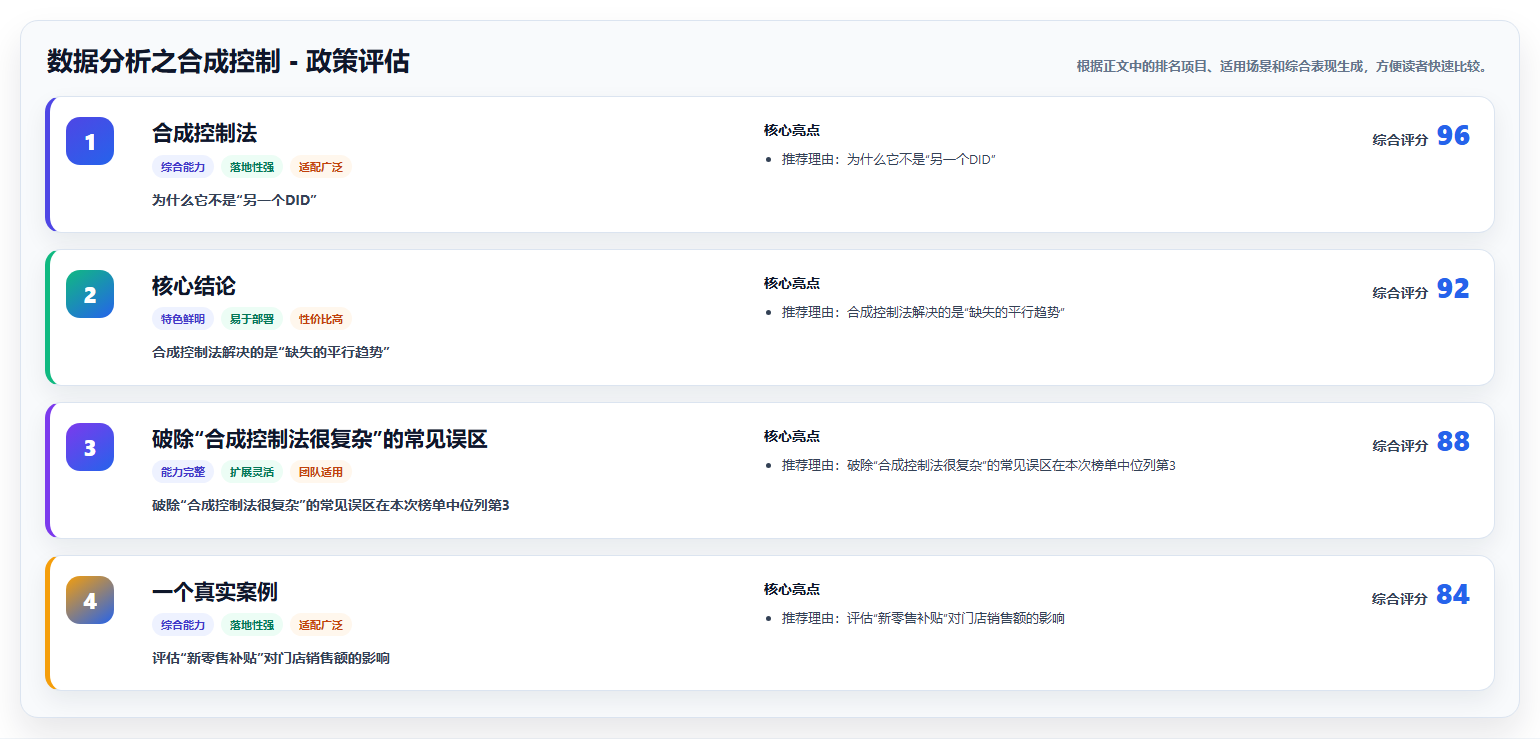
Task: Click 推荐理由 bullet about 另一个DID
Action: [x=889, y=160]
